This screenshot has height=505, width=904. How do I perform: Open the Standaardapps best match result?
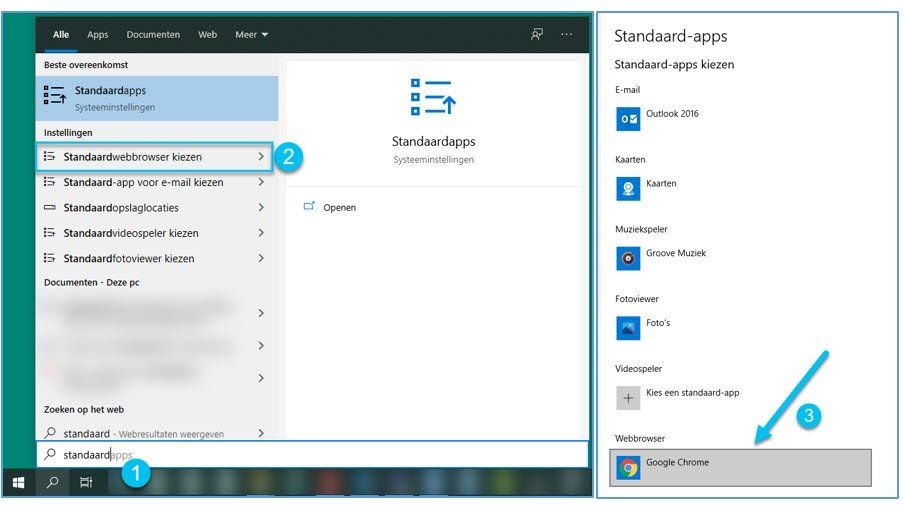(157, 98)
